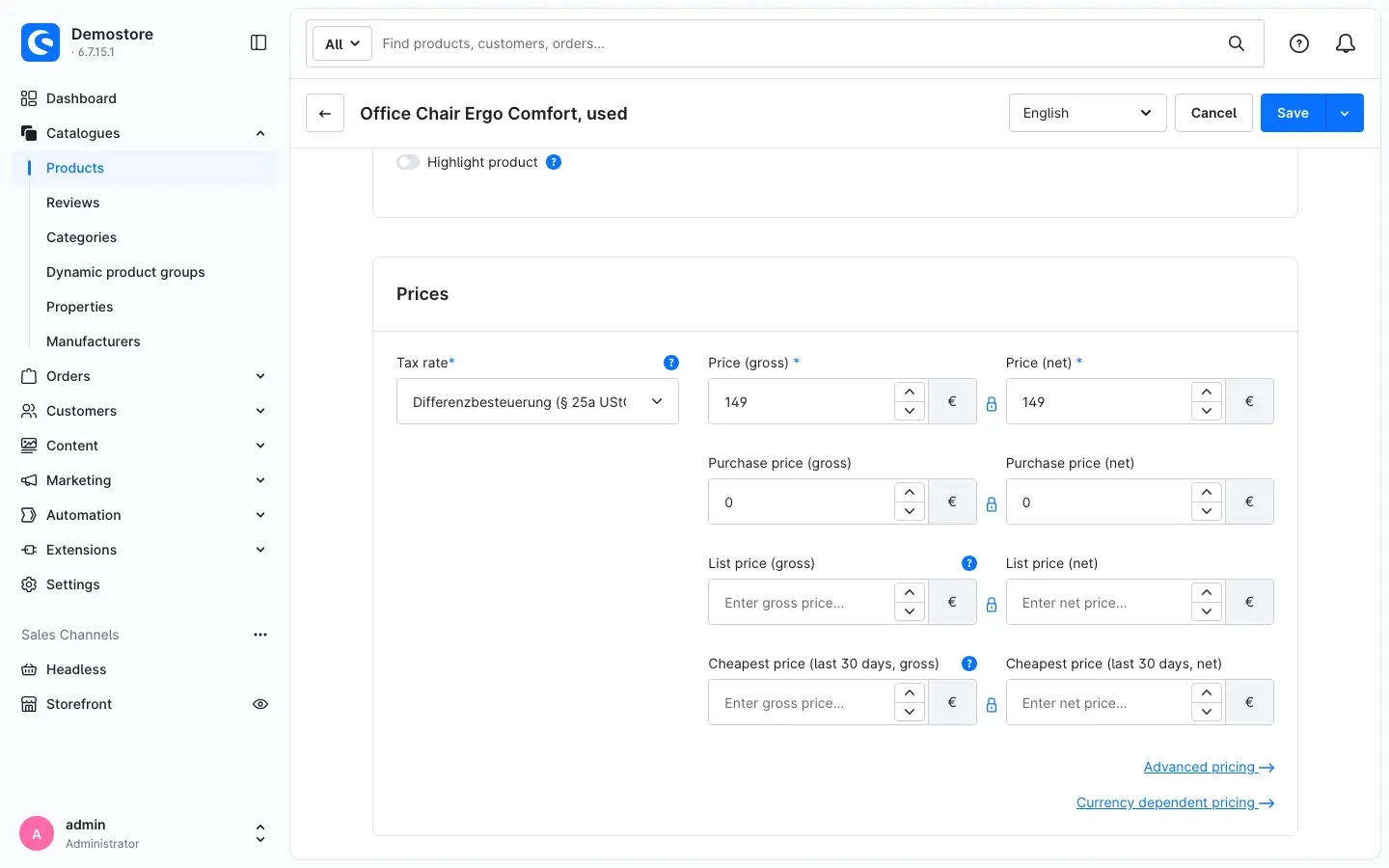Open the English language dropdown
Viewport: 1389px width, 868px height.
[x=1088, y=113]
